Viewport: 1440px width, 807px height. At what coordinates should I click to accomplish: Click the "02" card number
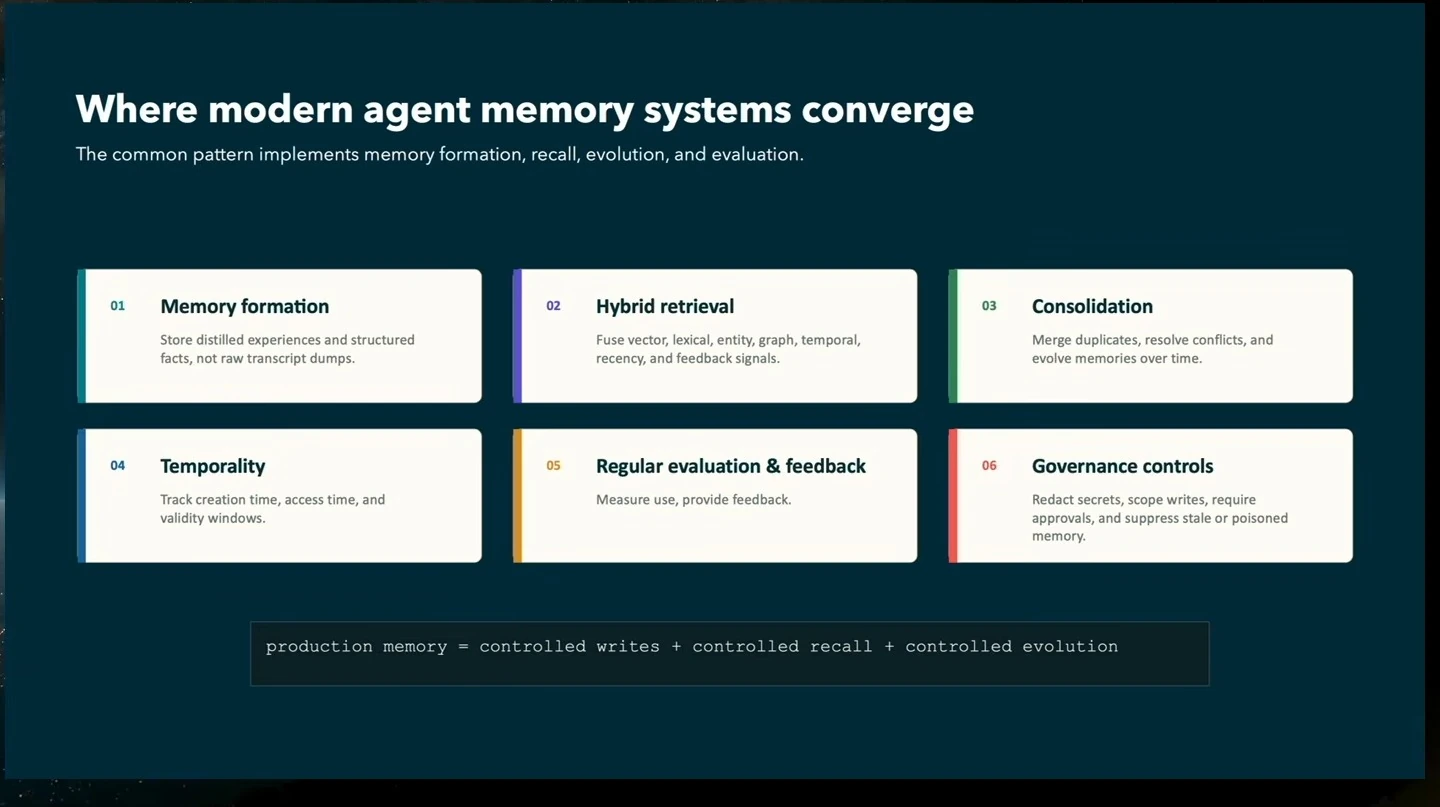pos(554,306)
